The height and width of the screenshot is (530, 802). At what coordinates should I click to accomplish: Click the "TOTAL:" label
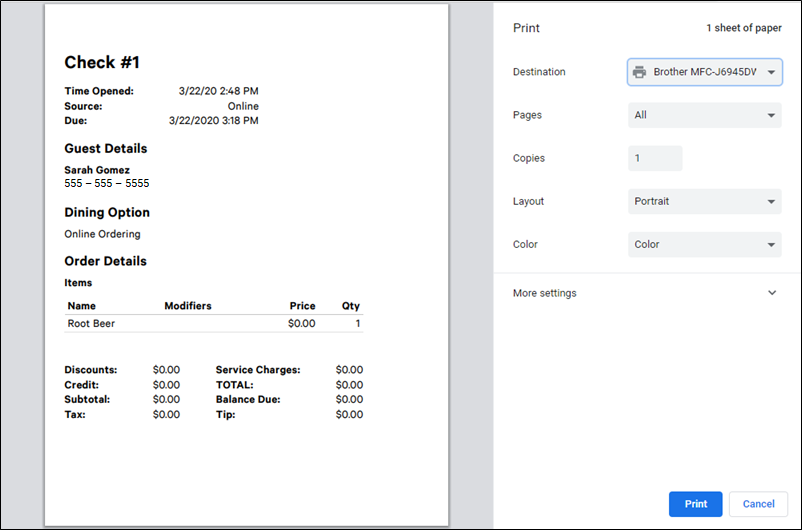click(234, 385)
